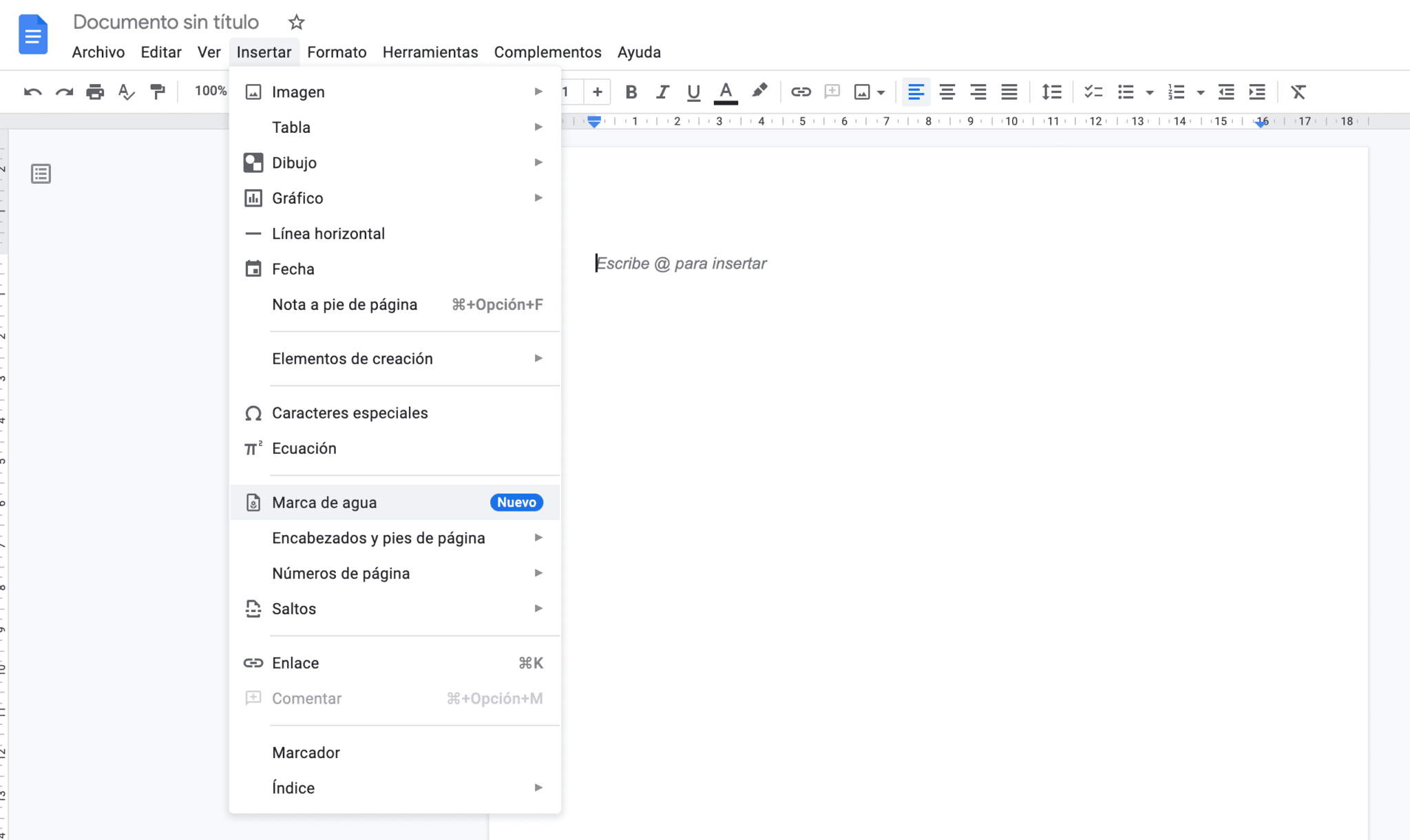The image size is (1410, 840).
Task: Activate center text alignment
Action: pyautogui.click(x=947, y=92)
